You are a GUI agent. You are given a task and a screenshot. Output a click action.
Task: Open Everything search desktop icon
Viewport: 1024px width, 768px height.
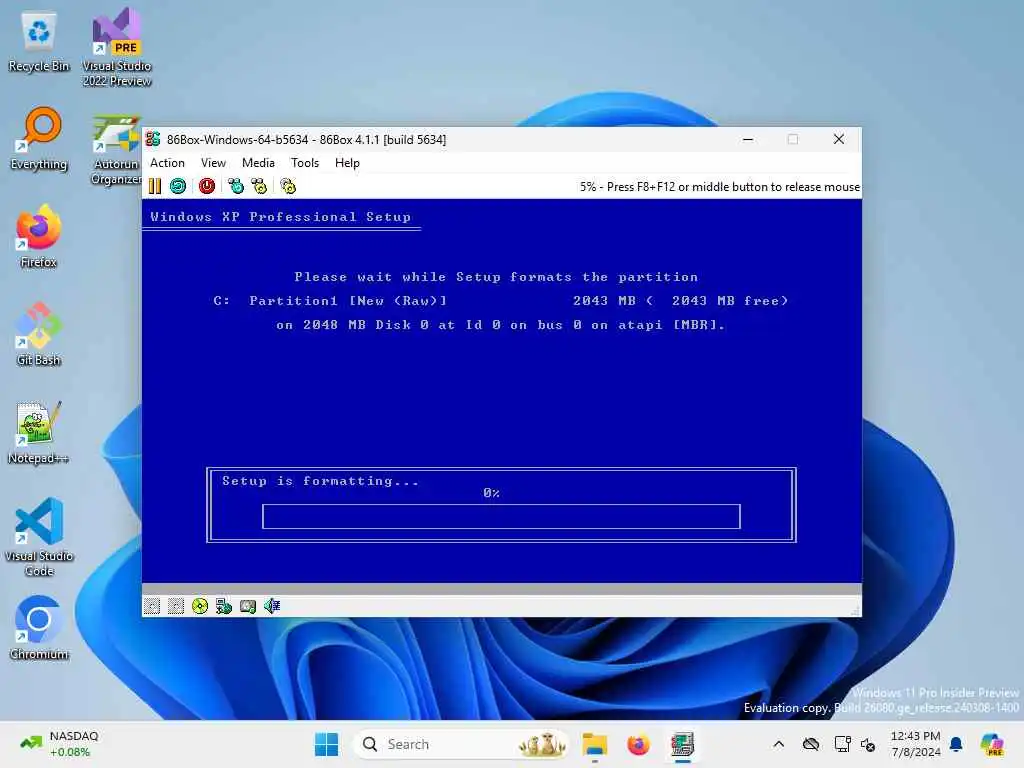point(39,140)
